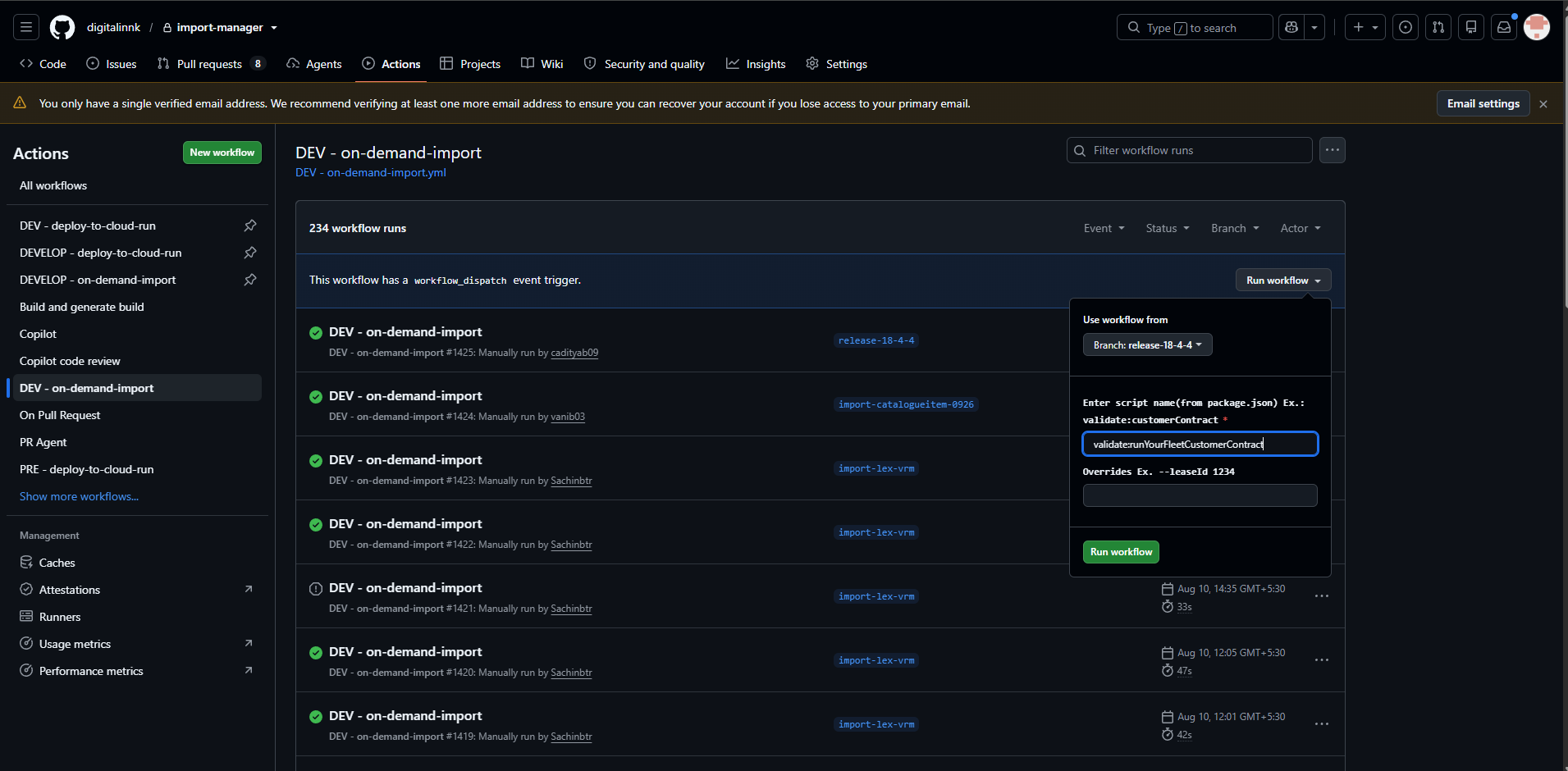Open the notifications inbox icon
This screenshot has width=1568, height=771.
click(1504, 27)
